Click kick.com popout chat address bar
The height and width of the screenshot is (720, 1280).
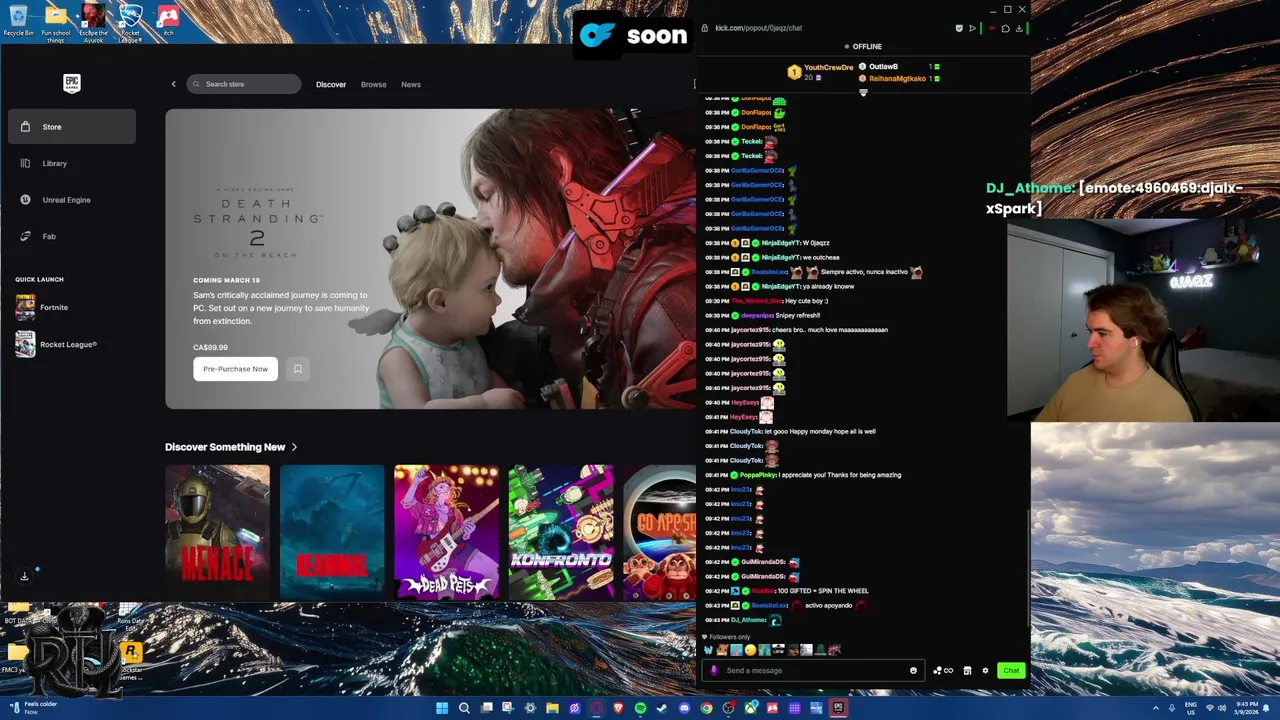[760, 28]
